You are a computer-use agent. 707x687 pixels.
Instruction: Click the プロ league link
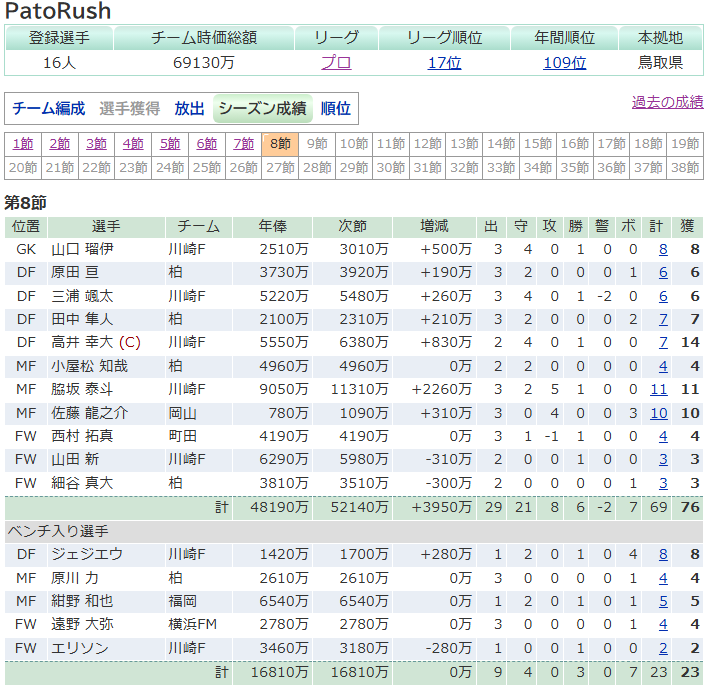point(336,63)
